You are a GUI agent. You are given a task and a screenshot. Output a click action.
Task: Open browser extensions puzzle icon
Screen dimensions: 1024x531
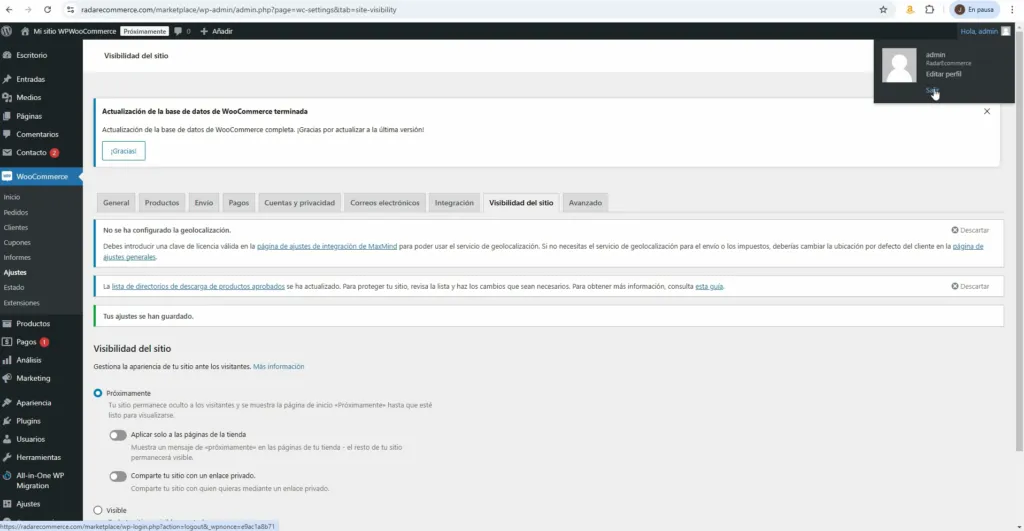(x=929, y=10)
